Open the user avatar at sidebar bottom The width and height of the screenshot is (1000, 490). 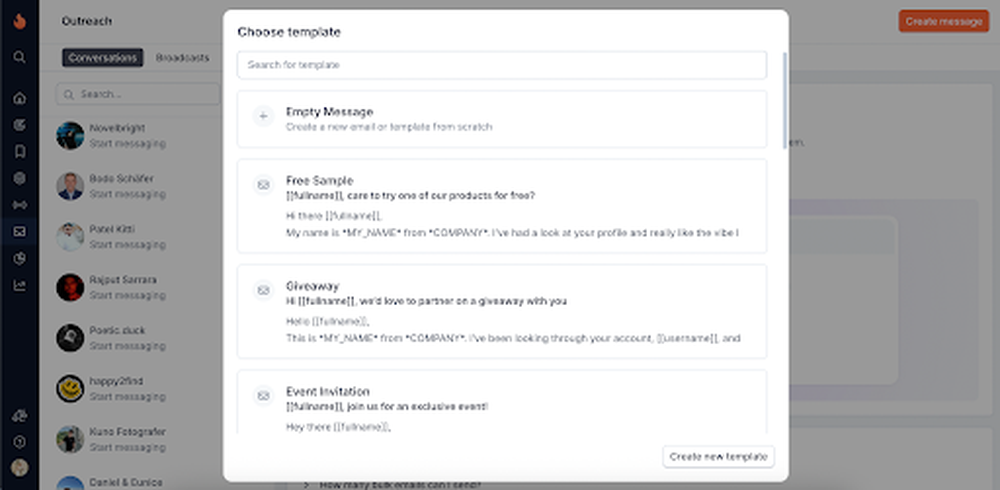point(19,467)
